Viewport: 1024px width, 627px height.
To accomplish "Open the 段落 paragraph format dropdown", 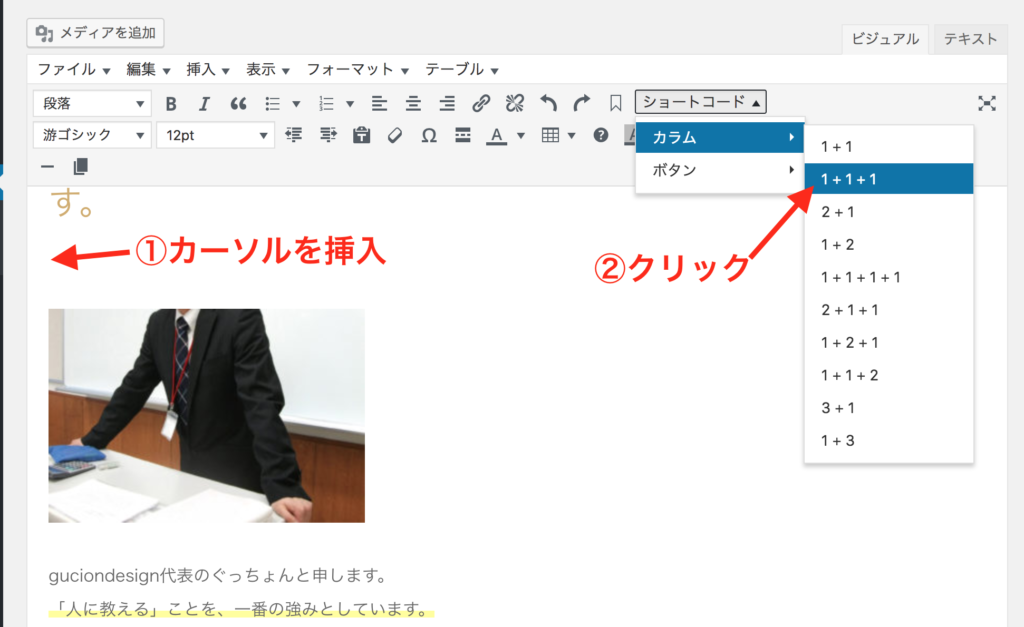I will pos(92,103).
